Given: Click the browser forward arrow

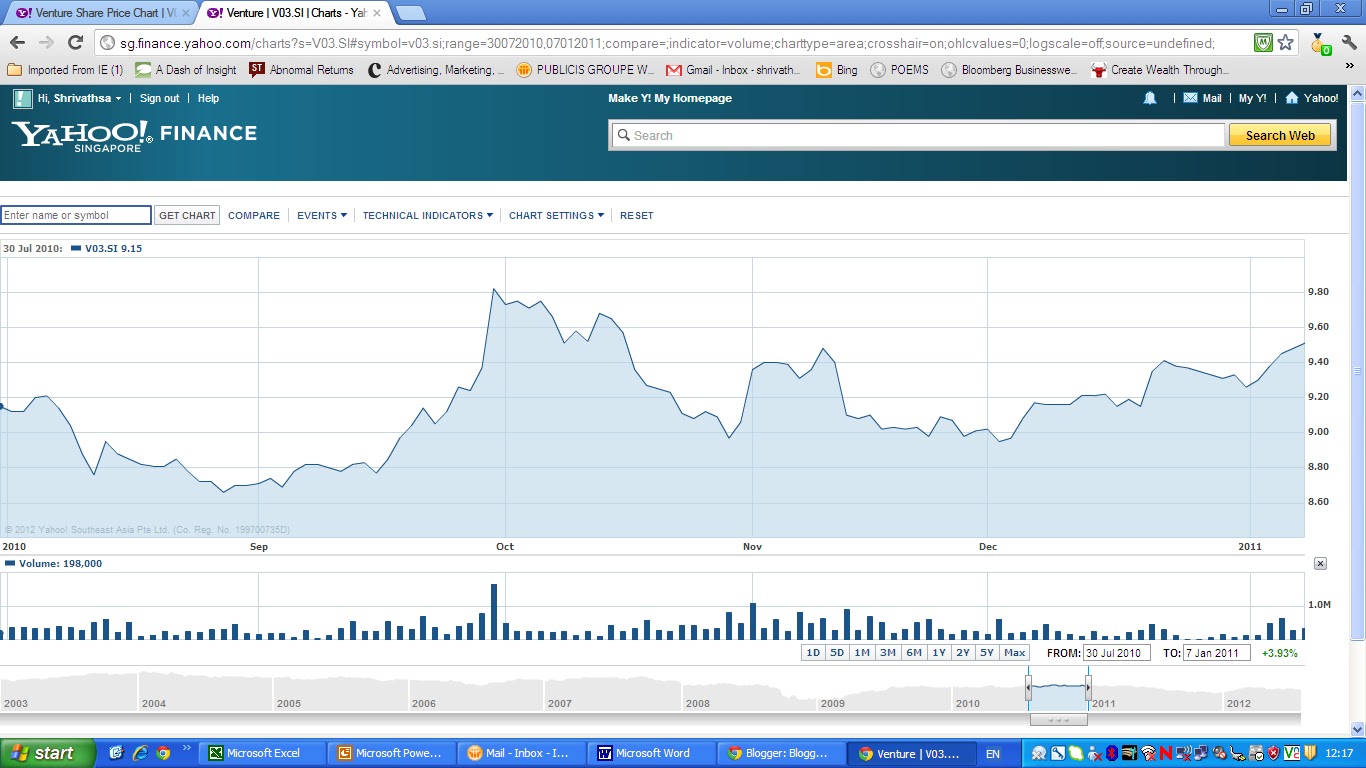Looking at the screenshot, I should click(x=46, y=42).
